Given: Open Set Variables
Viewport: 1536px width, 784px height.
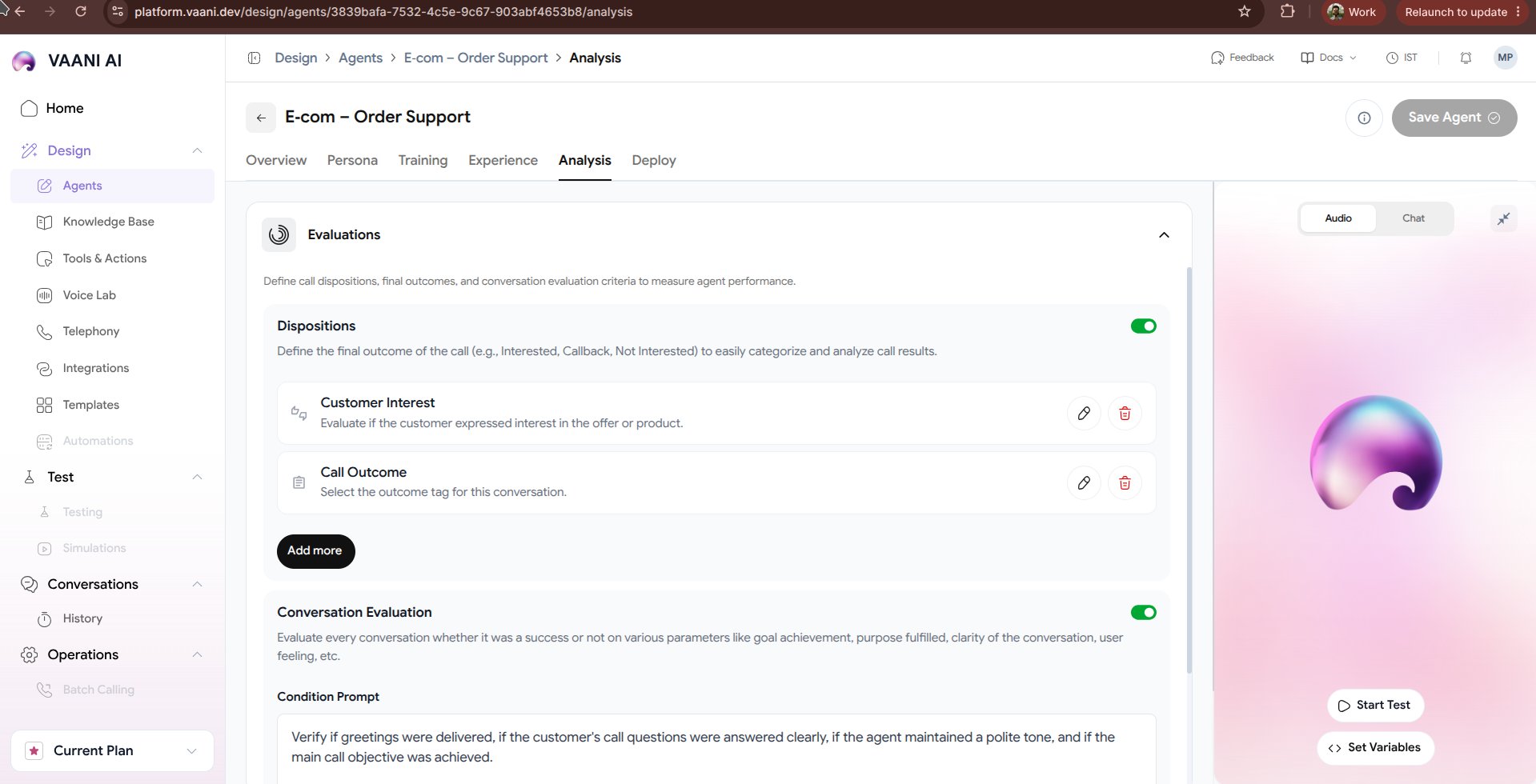Looking at the screenshot, I should tap(1375, 748).
